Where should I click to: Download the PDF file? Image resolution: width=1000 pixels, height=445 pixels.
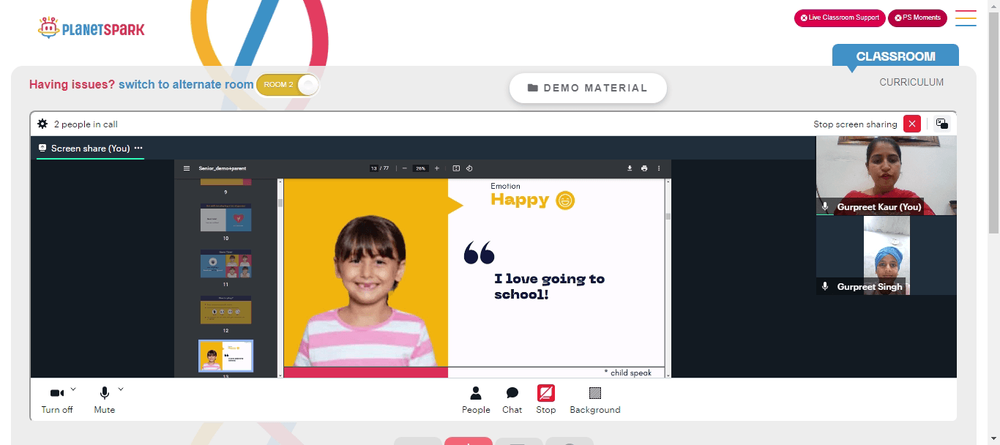pyautogui.click(x=629, y=168)
